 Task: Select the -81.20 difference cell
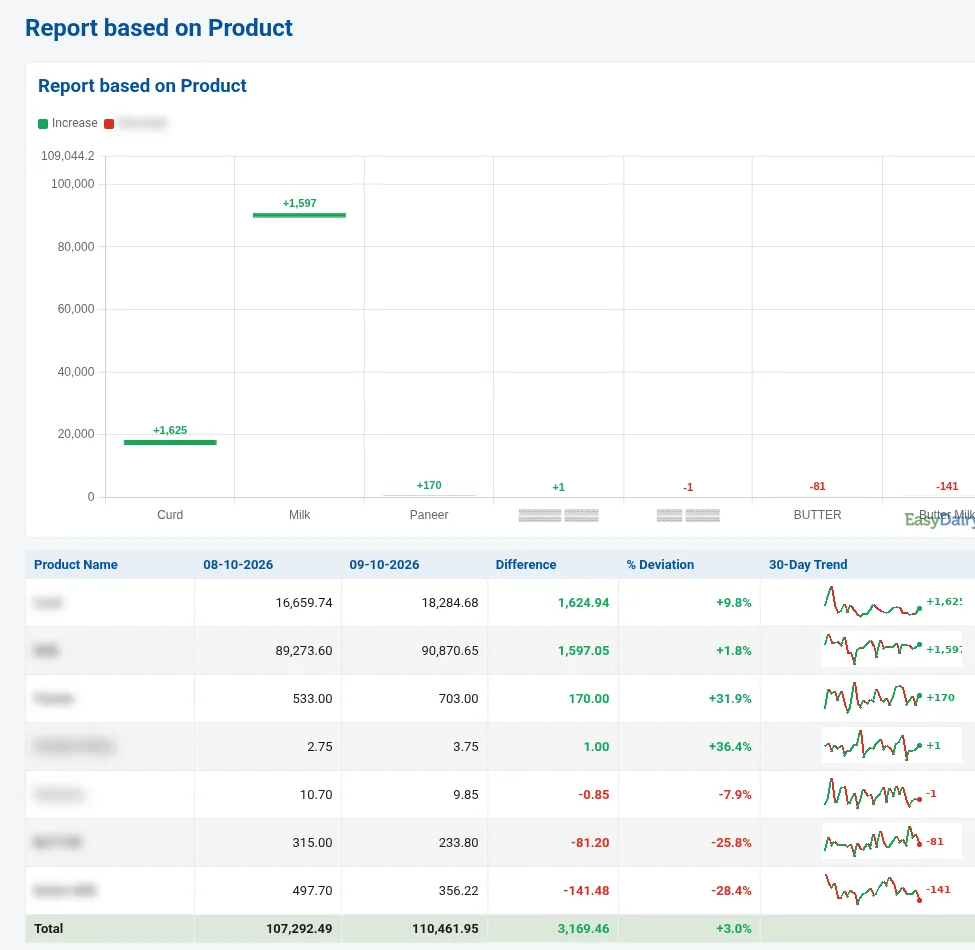tap(553, 842)
